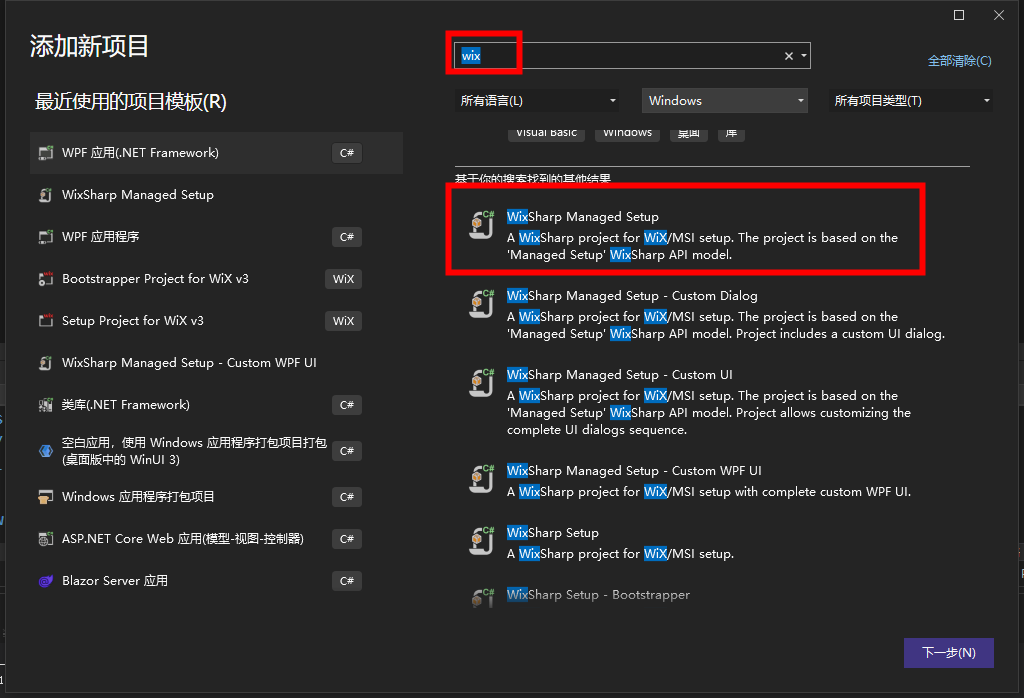Click the 空白应用 WinUI 3 template icon
The width and height of the screenshot is (1024, 698).
46,451
